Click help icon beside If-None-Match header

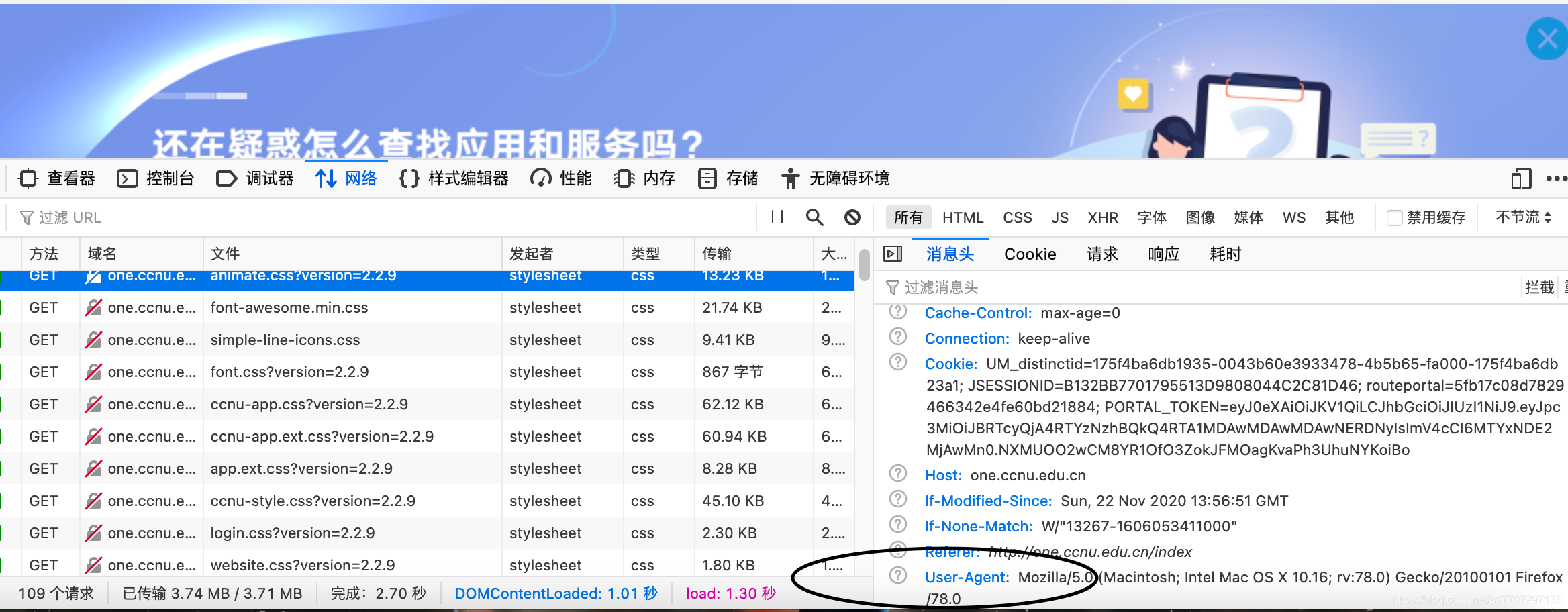click(x=898, y=525)
